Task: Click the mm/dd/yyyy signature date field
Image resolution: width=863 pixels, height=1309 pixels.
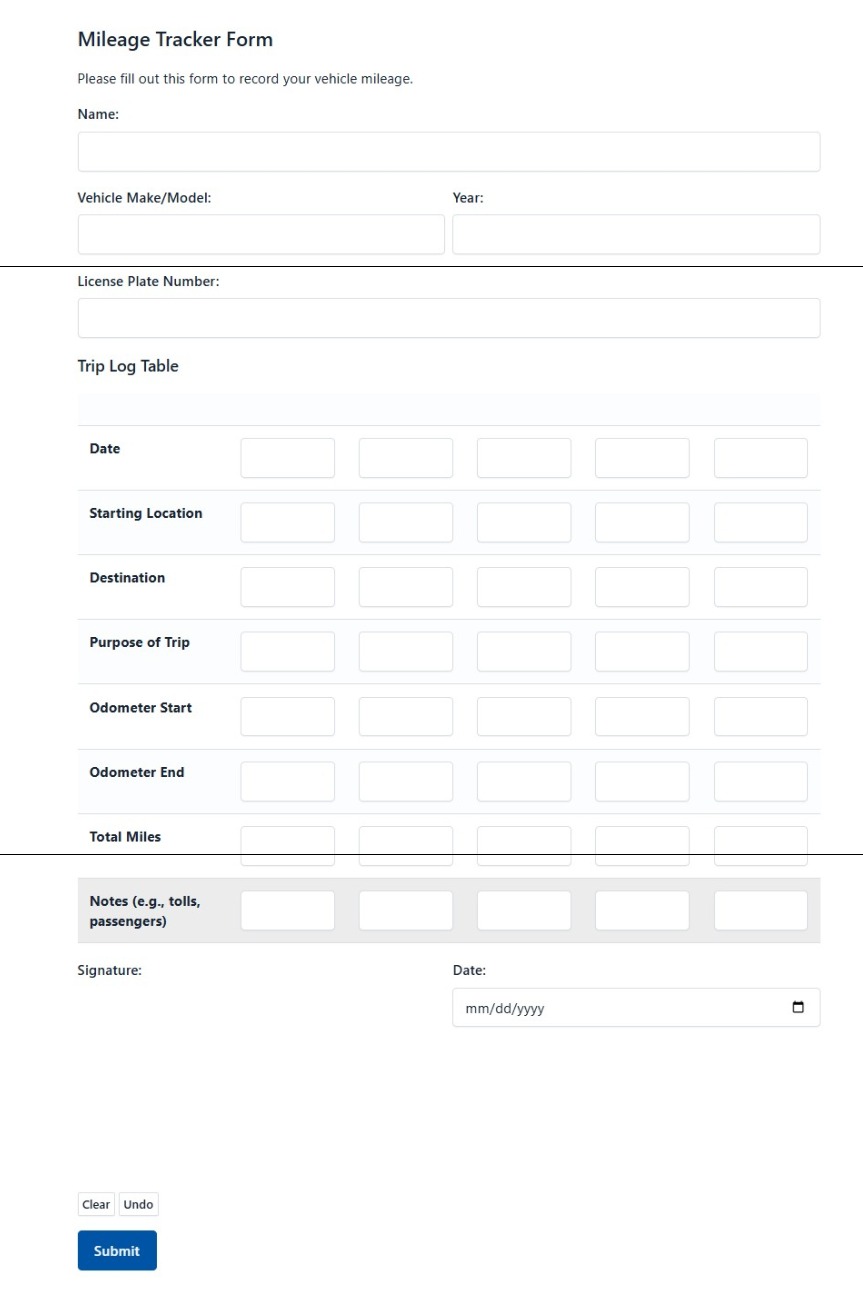Action: [x=636, y=1008]
